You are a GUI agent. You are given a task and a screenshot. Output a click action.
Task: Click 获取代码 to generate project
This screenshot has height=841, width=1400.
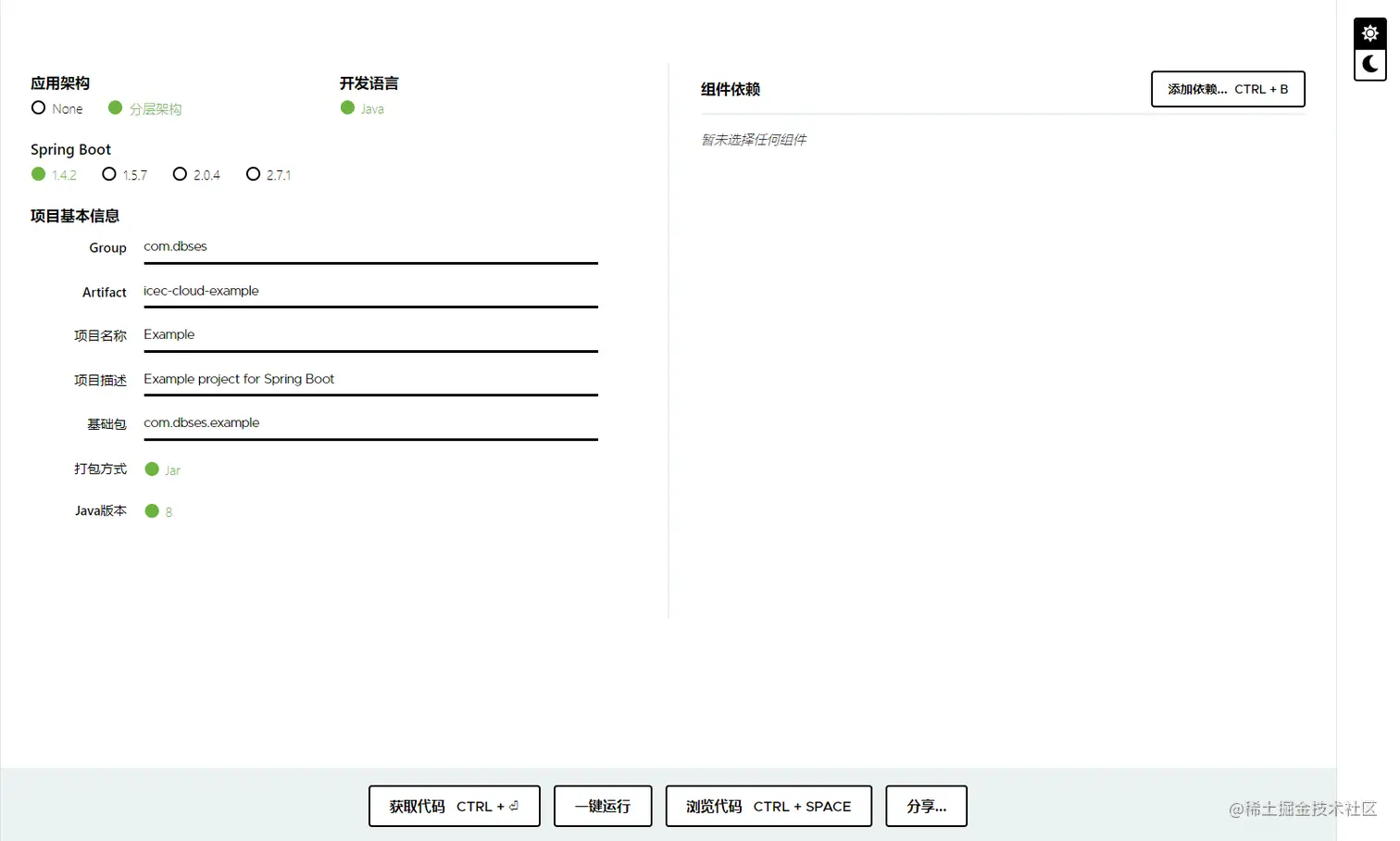point(454,806)
